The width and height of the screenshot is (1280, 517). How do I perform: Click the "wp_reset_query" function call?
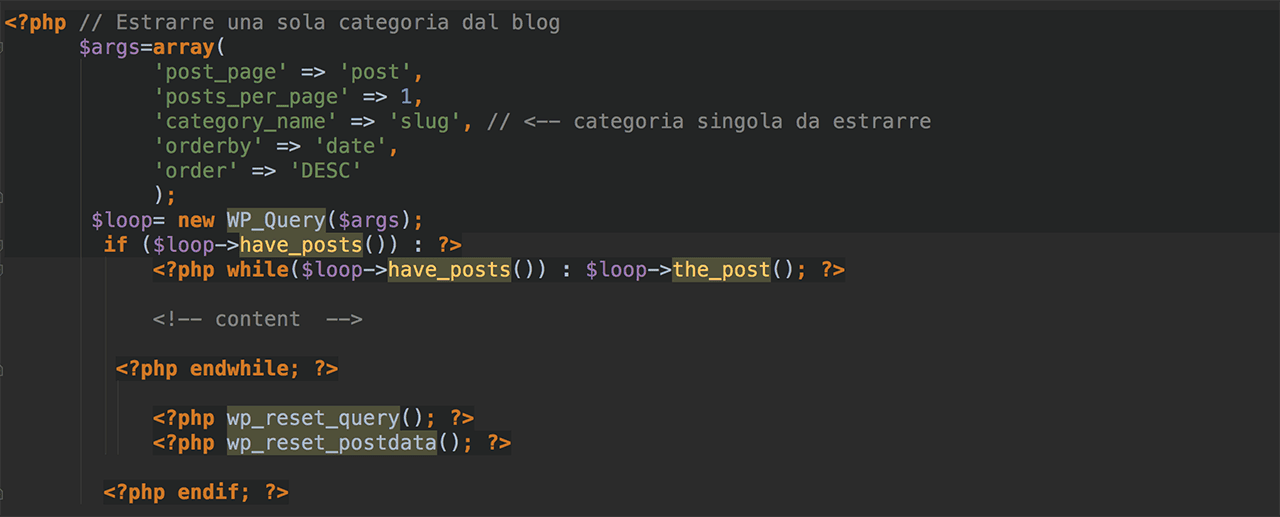pyautogui.click(x=313, y=418)
